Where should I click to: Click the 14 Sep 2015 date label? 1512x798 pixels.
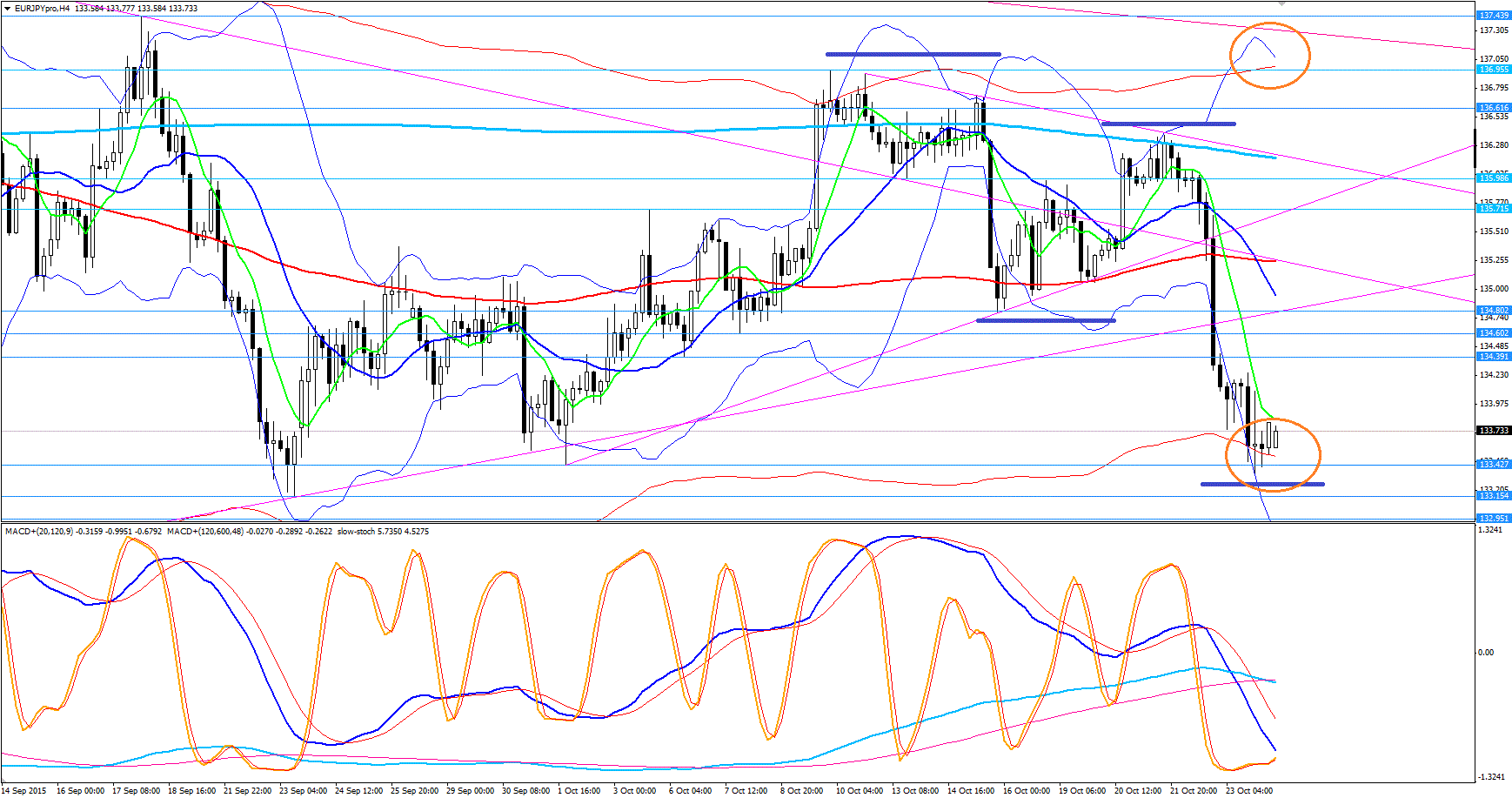[25, 791]
